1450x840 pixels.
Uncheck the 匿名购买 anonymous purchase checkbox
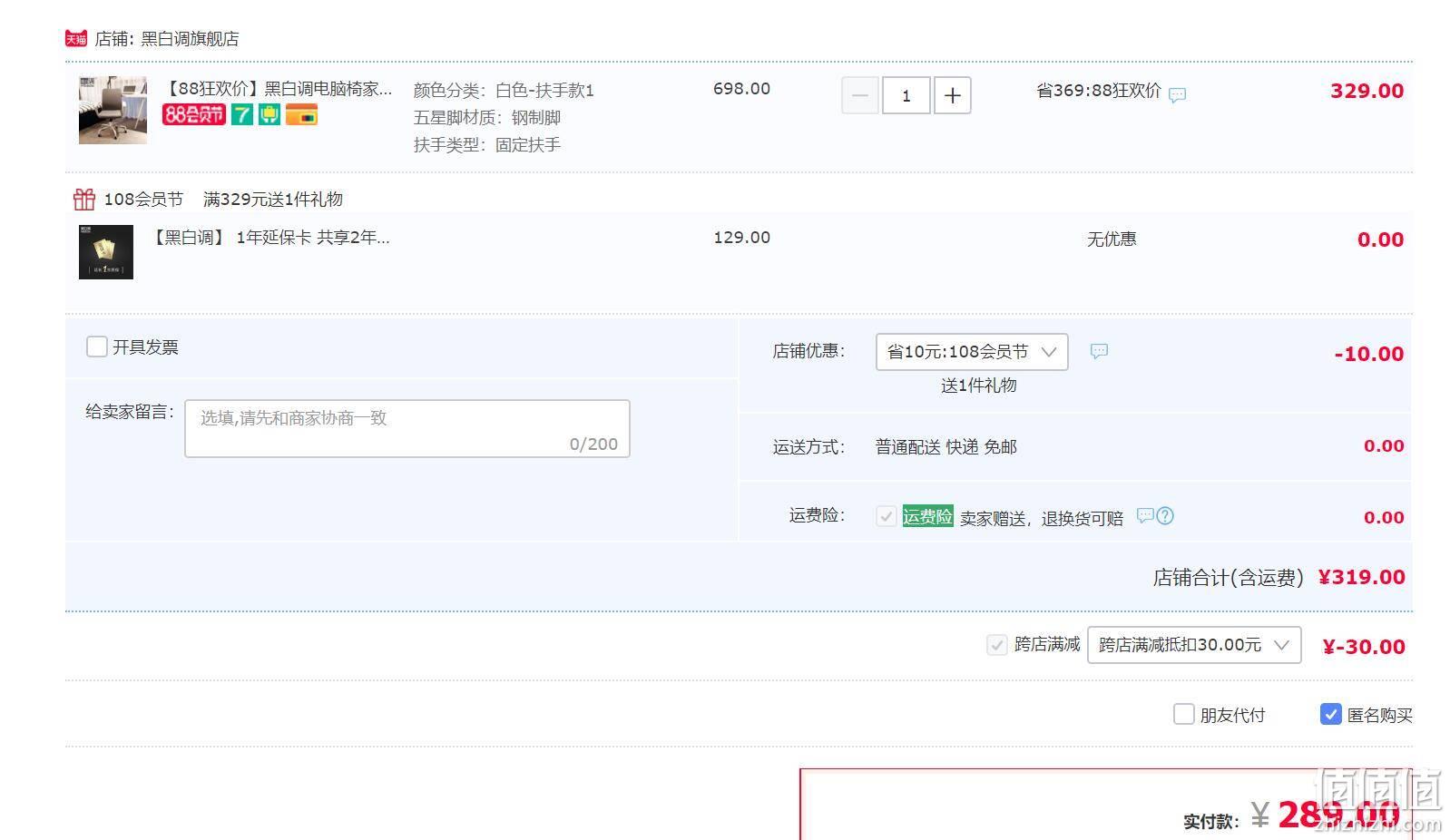(1330, 714)
